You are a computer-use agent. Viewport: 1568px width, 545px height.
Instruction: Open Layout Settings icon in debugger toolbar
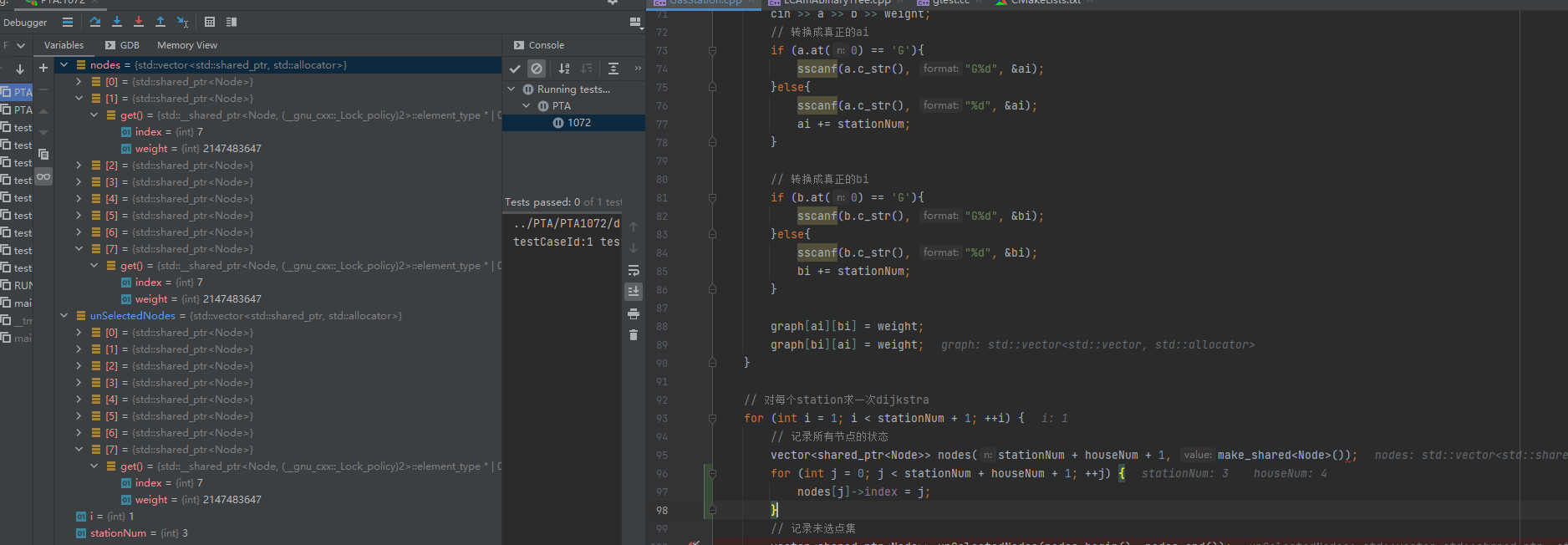tap(635, 22)
